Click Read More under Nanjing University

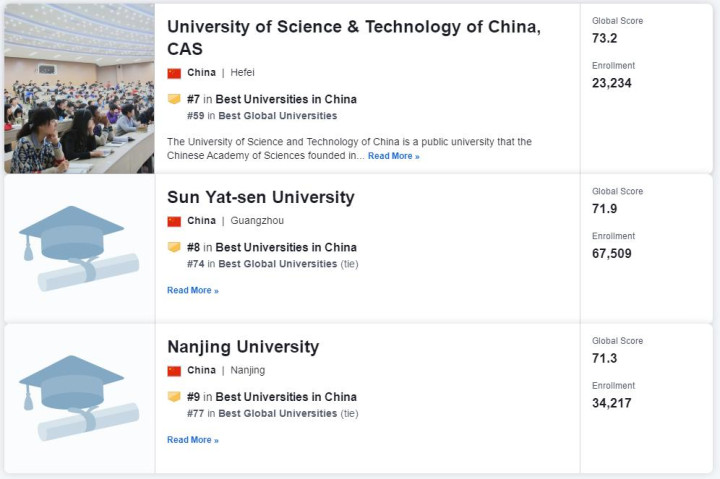pos(193,440)
